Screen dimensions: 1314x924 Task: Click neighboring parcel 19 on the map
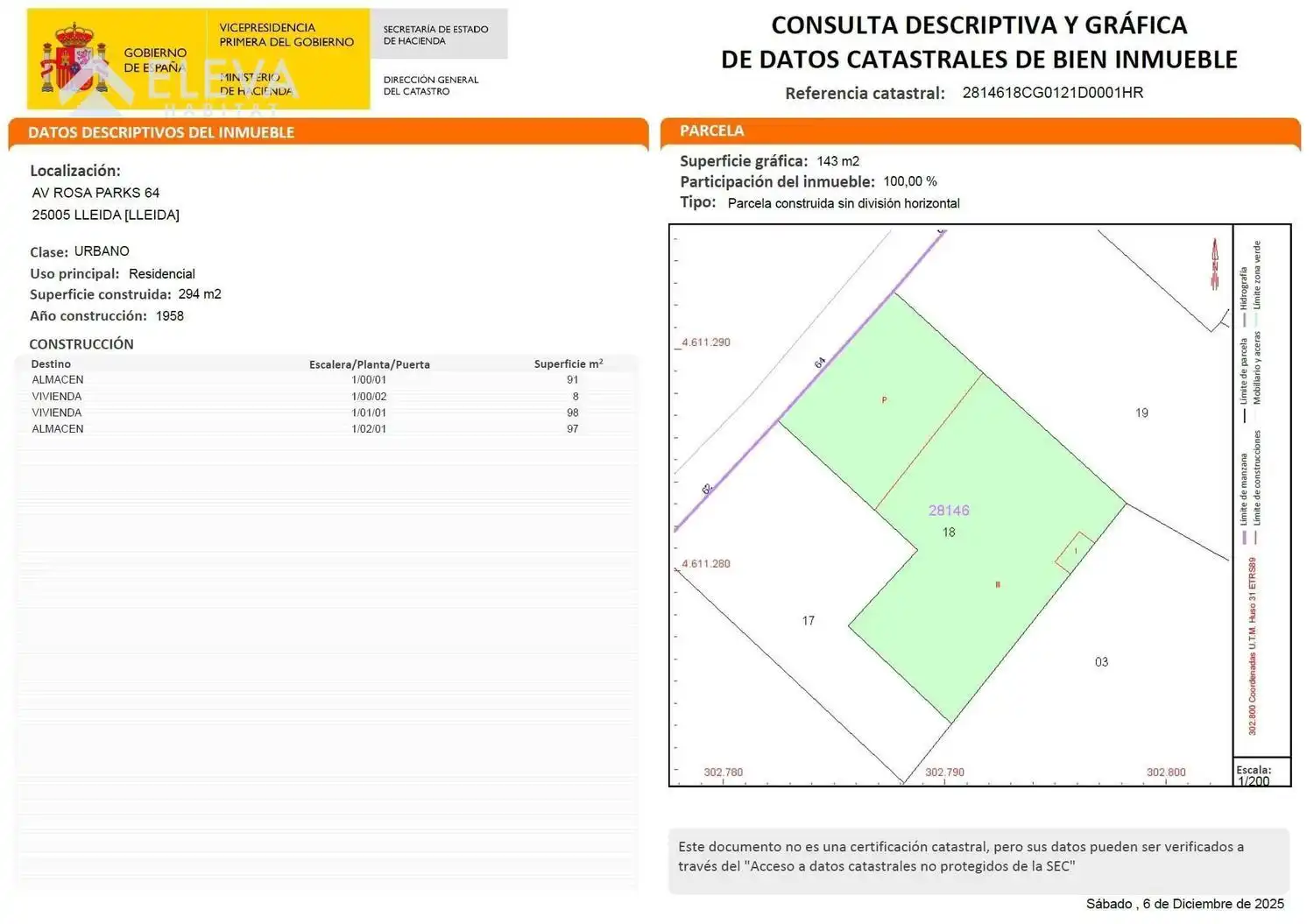[x=1141, y=413]
